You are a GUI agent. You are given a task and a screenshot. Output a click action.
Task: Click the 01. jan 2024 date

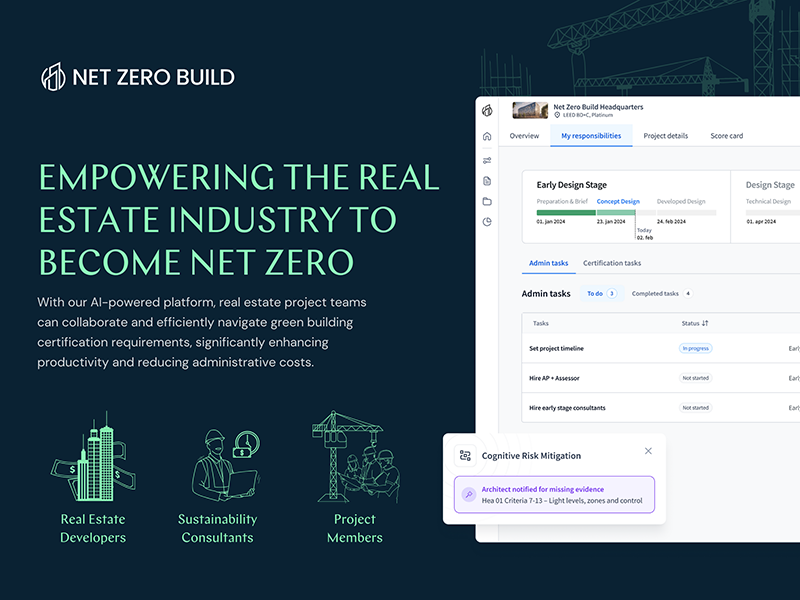pyautogui.click(x=551, y=222)
